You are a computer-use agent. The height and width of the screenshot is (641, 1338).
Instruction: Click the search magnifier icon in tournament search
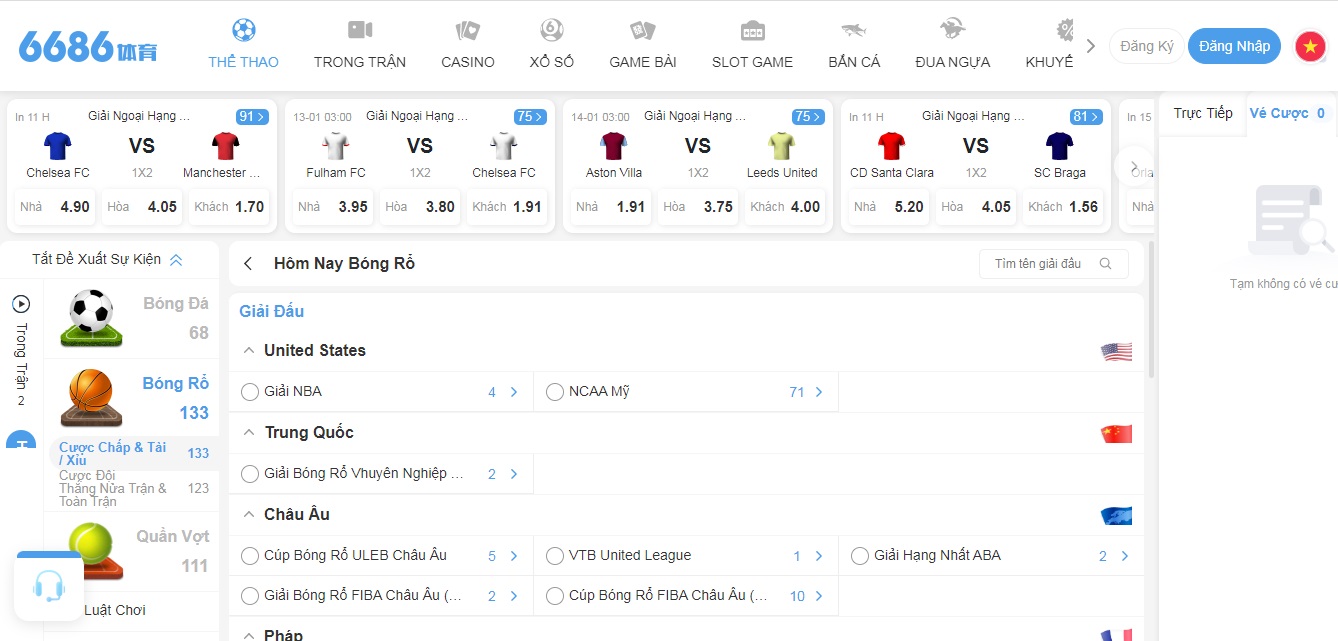point(1105,264)
